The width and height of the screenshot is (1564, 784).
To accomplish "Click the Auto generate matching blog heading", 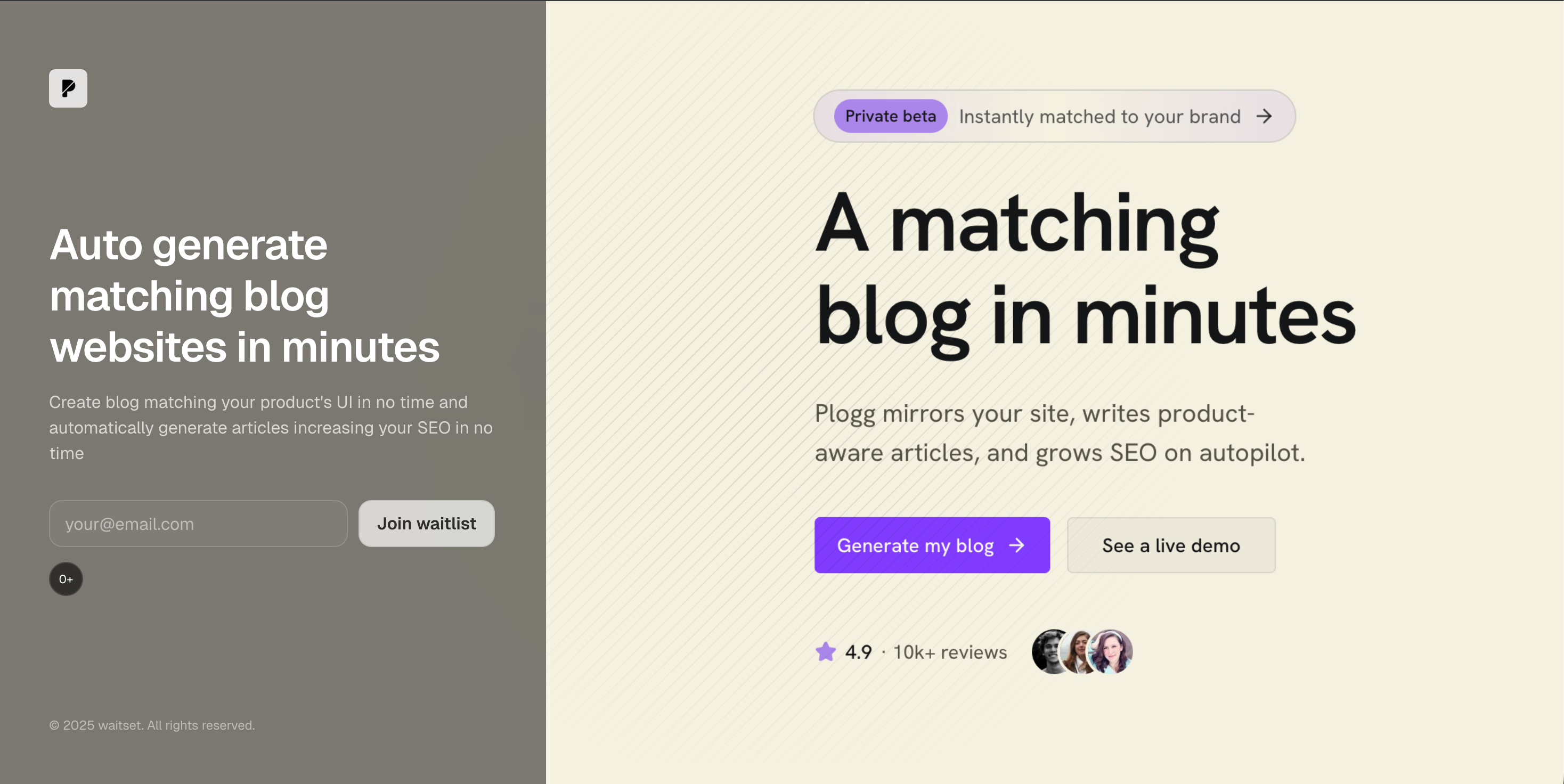I will [244, 296].
